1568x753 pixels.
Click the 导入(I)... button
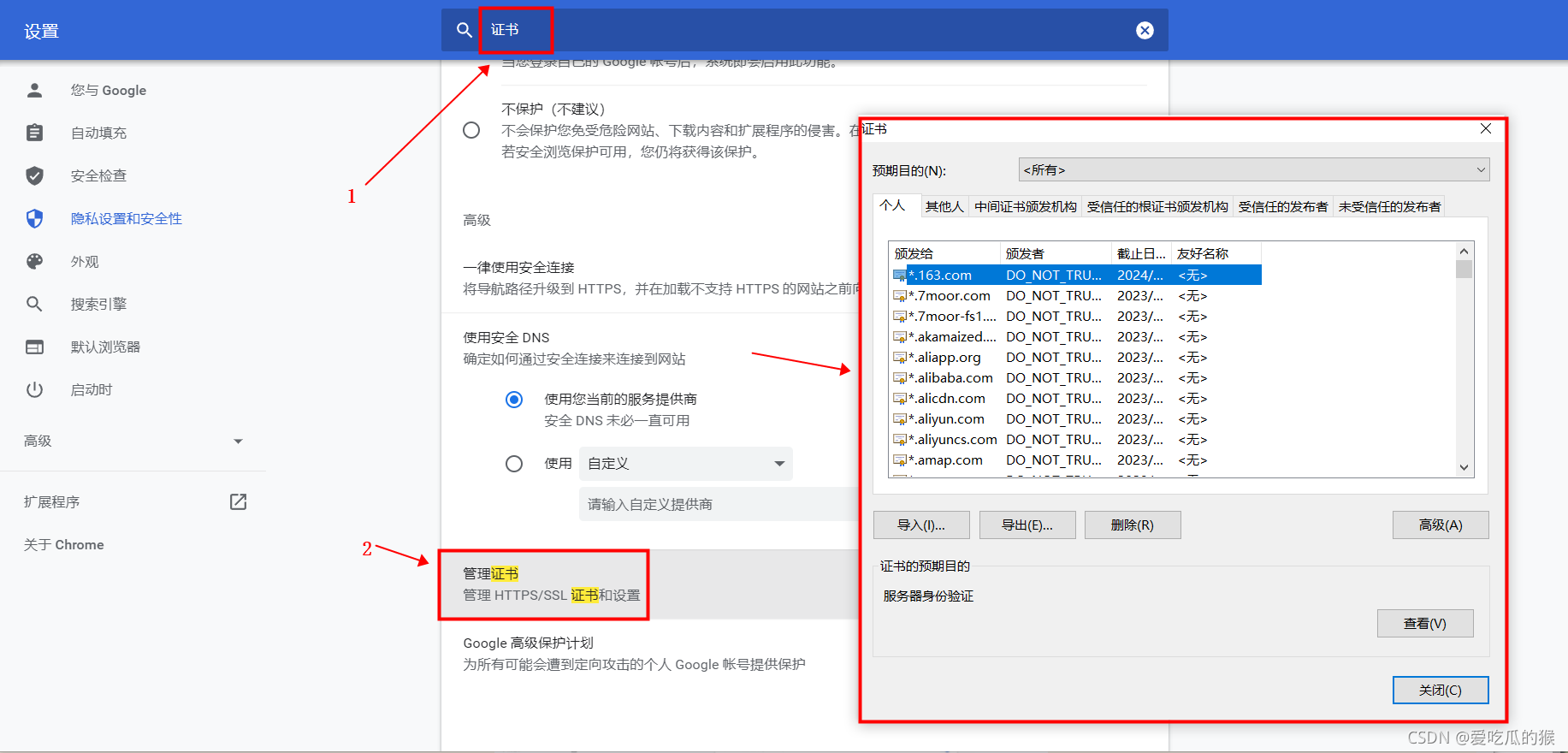tap(921, 525)
